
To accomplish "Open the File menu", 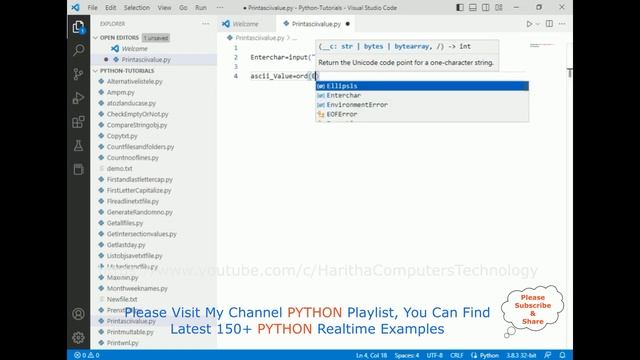I will coord(93,7).
